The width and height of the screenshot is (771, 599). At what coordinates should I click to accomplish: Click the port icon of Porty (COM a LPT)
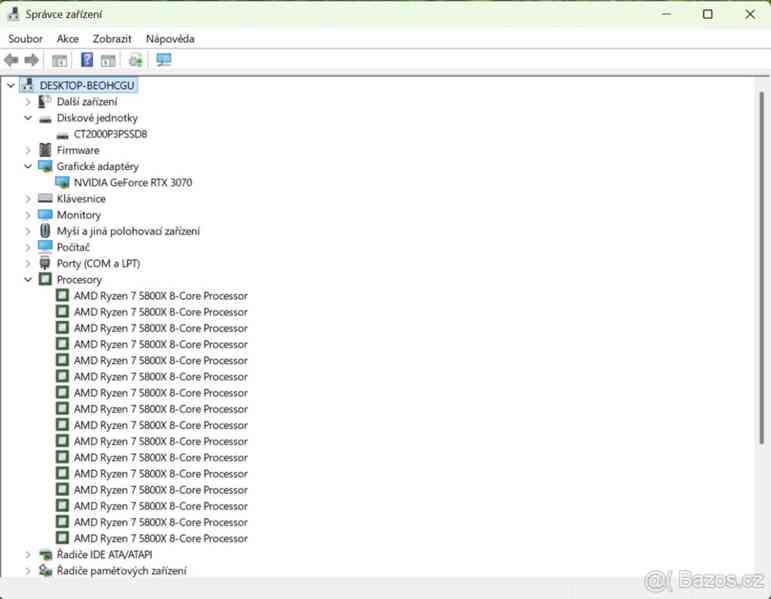(45, 263)
